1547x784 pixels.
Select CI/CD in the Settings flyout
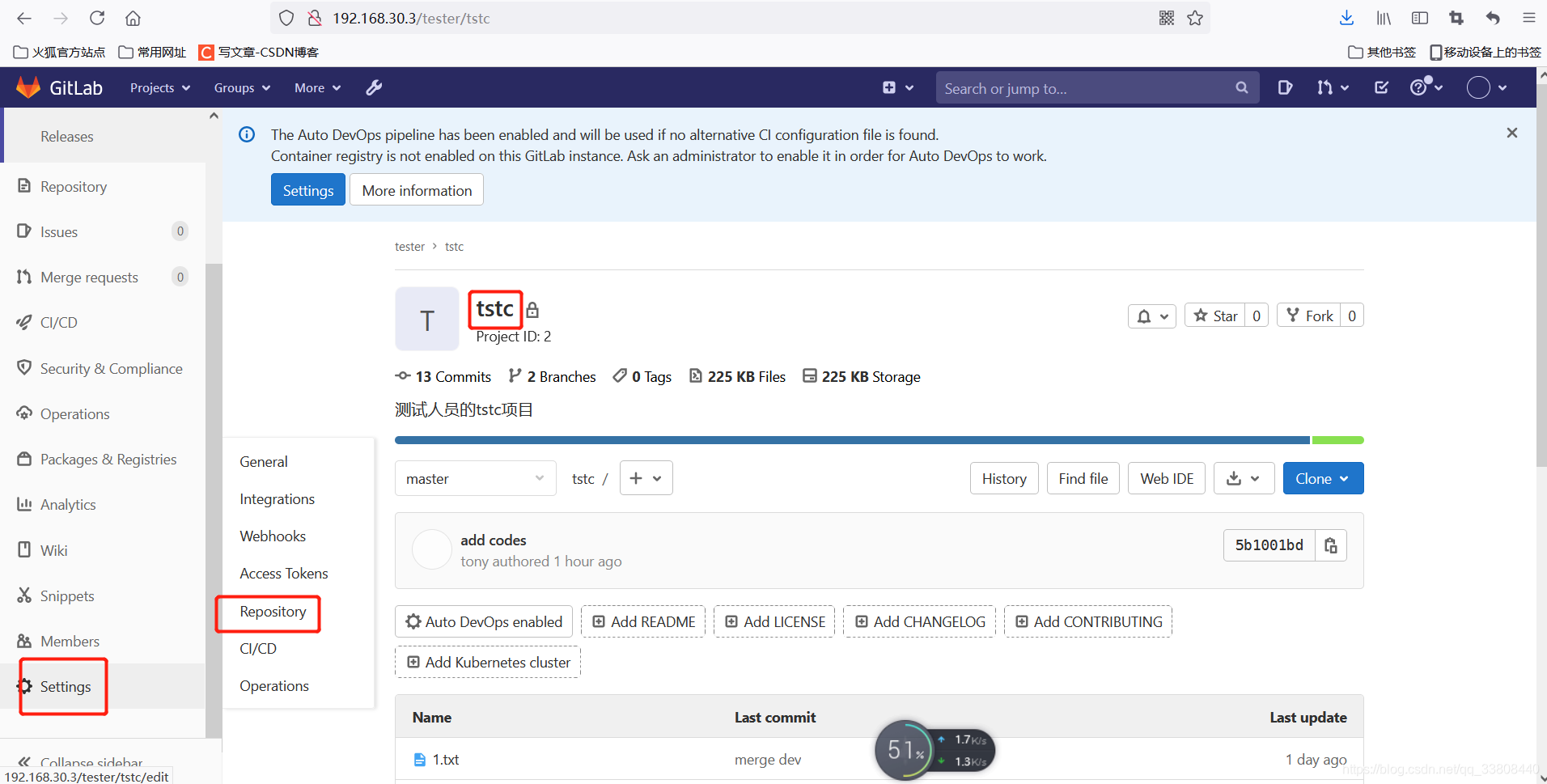coord(258,649)
